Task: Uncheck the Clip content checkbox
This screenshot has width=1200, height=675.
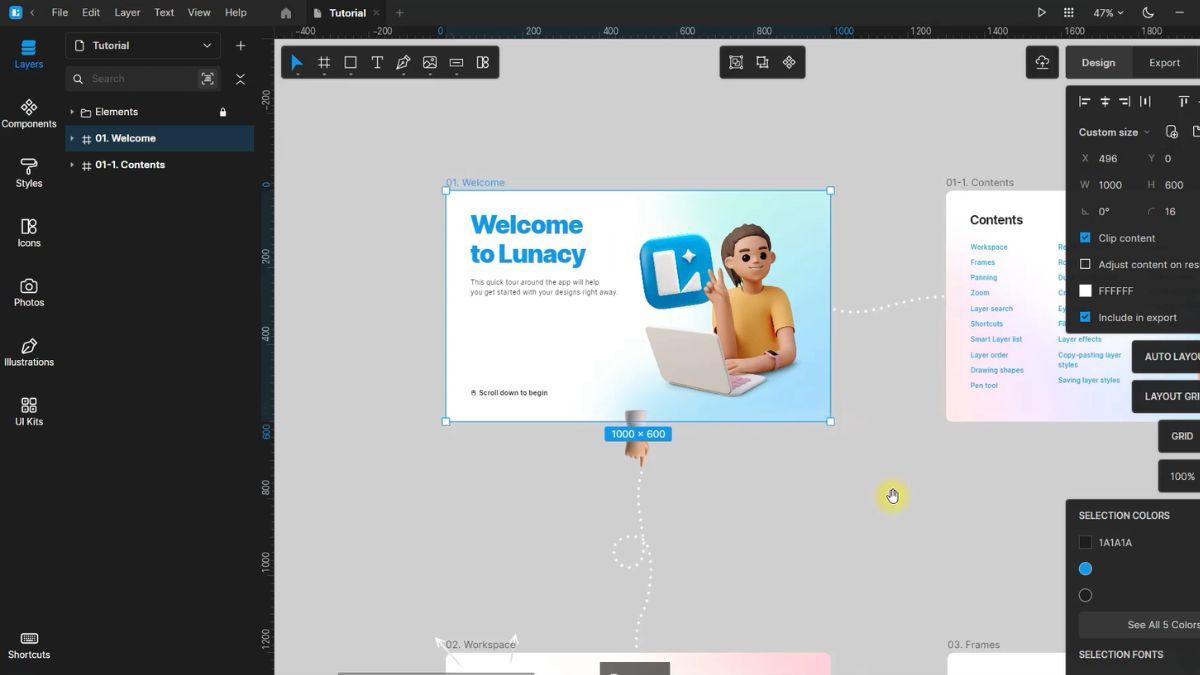Action: pos(1085,238)
